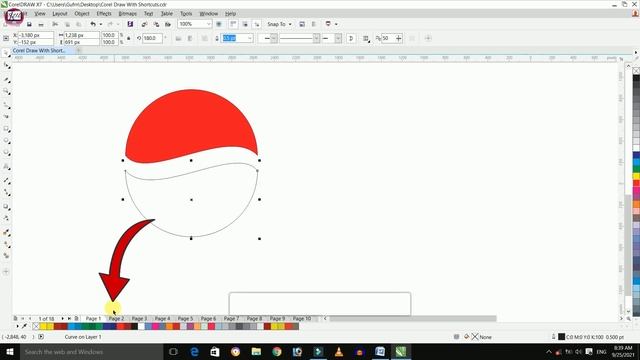This screenshot has height=360, width=640.
Task: Open the zoom level 100% dropdown
Action: point(209,24)
